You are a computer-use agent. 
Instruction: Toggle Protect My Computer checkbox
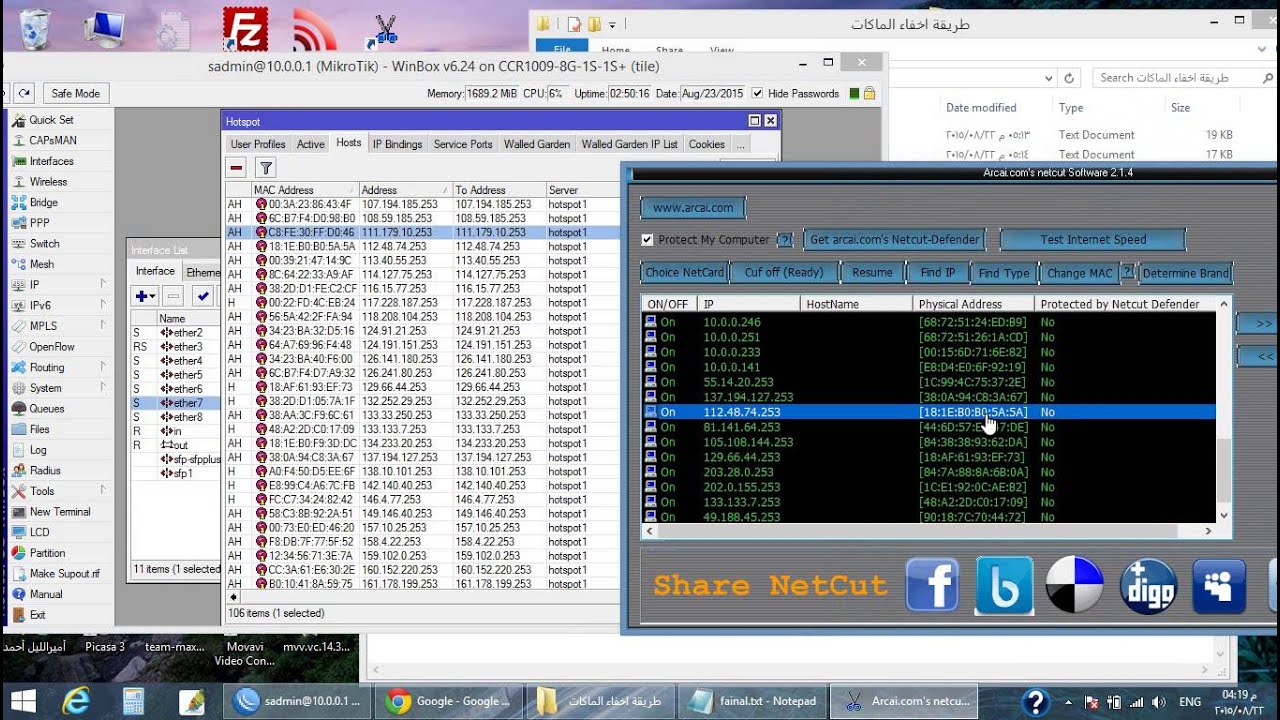tap(647, 240)
